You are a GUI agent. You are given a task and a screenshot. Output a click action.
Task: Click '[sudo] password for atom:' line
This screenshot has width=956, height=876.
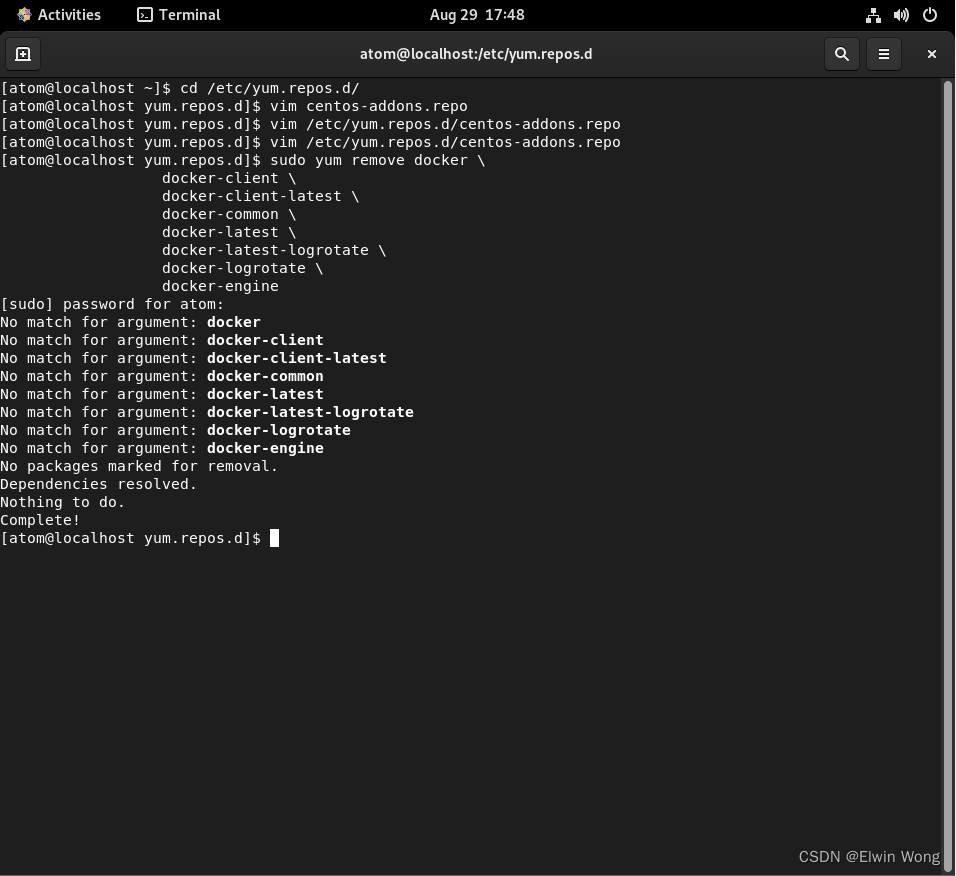[x=112, y=304]
